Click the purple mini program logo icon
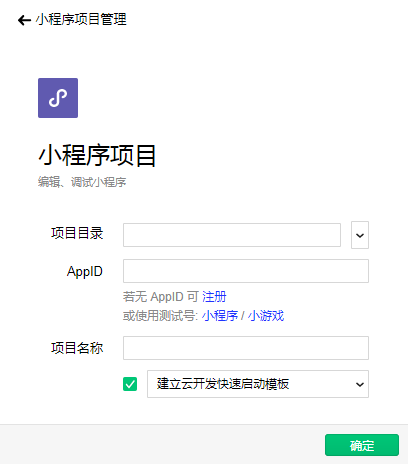The height and width of the screenshot is (464, 408). click(58, 98)
